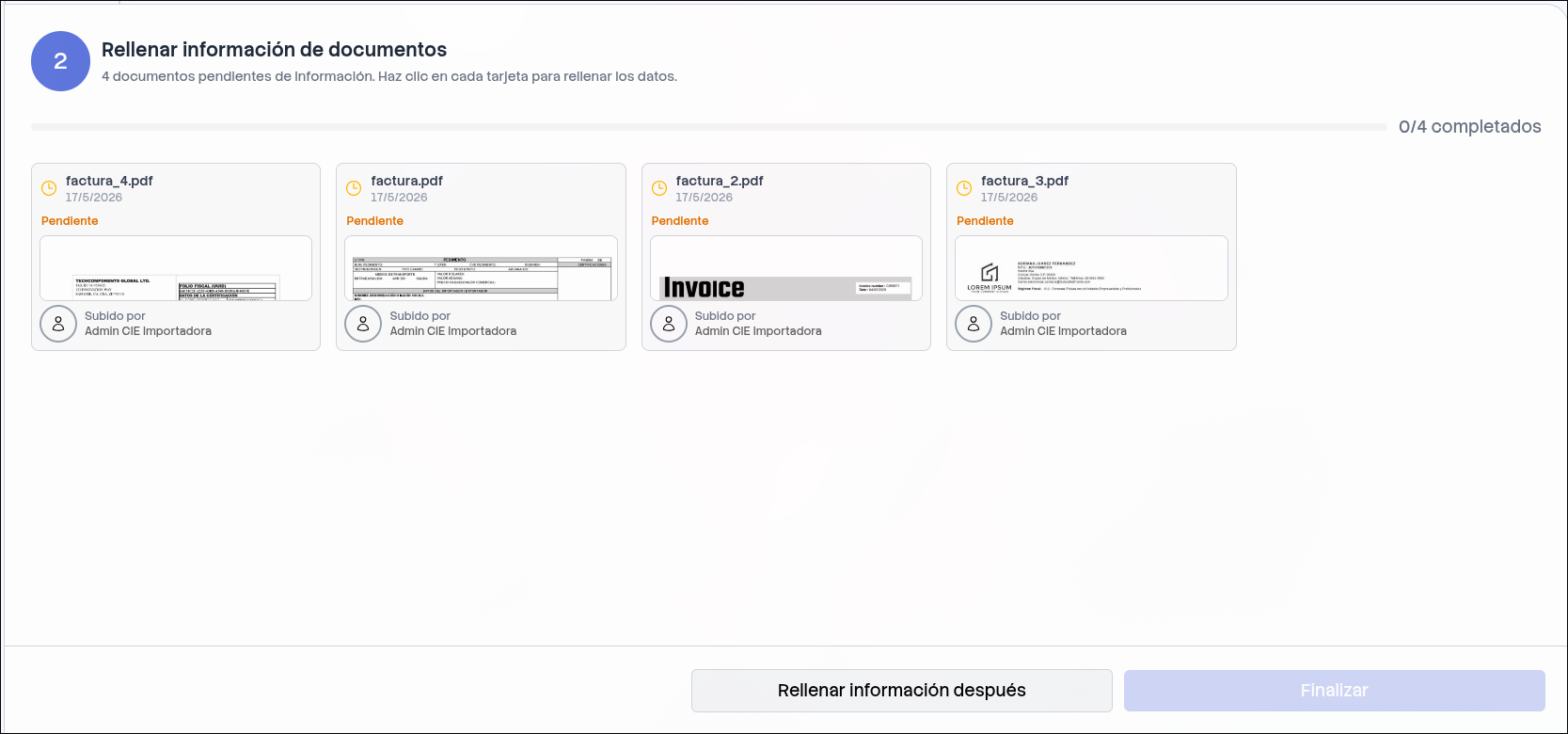This screenshot has width=1568, height=734.
Task: Click Pendiente status on factura_2.pdf card
Action: click(x=680, y=221)
